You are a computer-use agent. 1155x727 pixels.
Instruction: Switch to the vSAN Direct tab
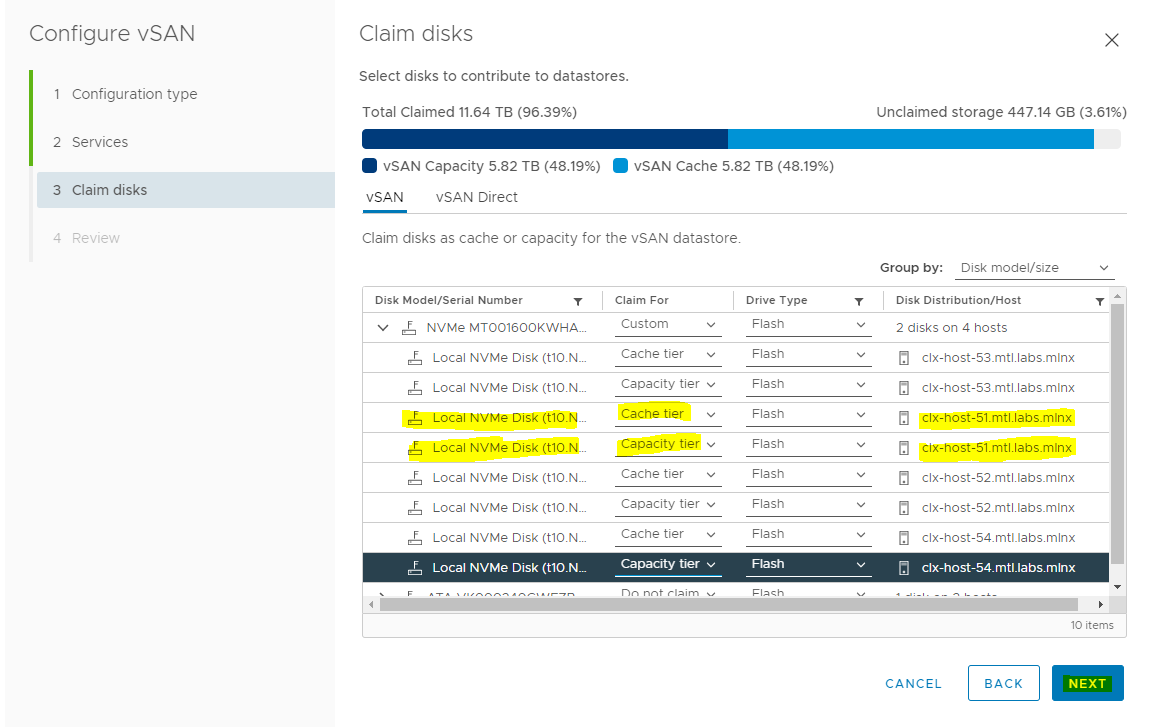coord(477,197)
